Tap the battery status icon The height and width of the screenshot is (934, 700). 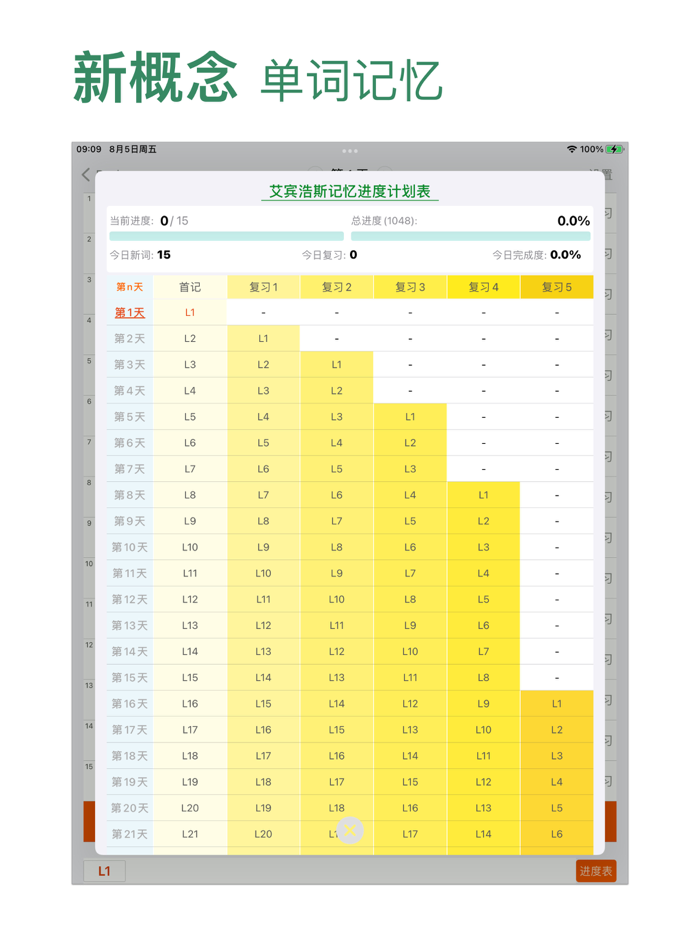[614, 149]
